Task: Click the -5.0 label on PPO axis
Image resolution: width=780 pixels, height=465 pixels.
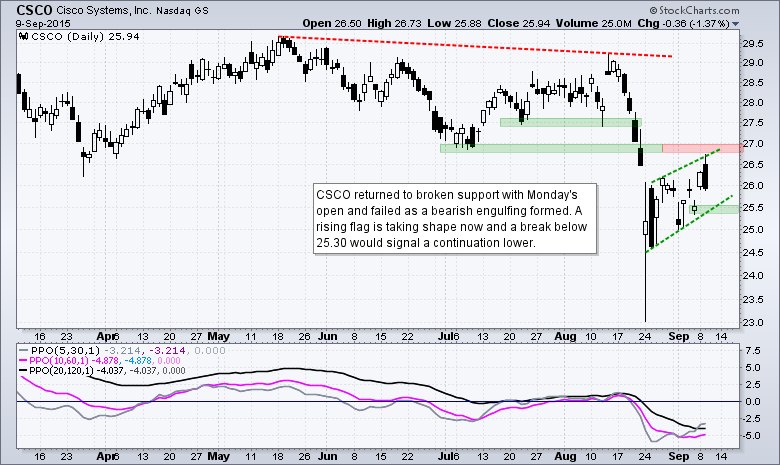Action: [752, 436]
